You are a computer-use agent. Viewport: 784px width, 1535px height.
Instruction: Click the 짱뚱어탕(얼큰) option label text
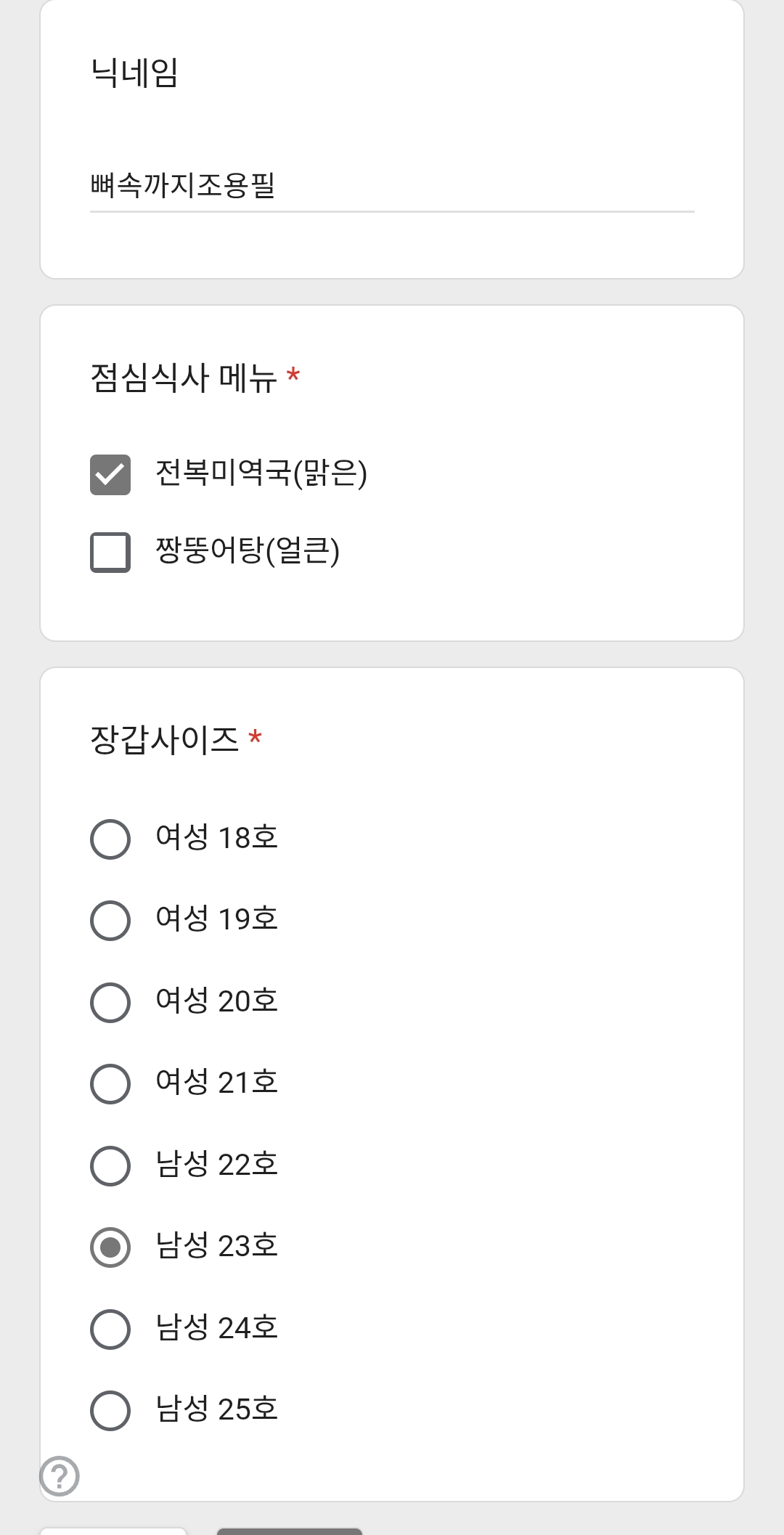coord(248,551)
